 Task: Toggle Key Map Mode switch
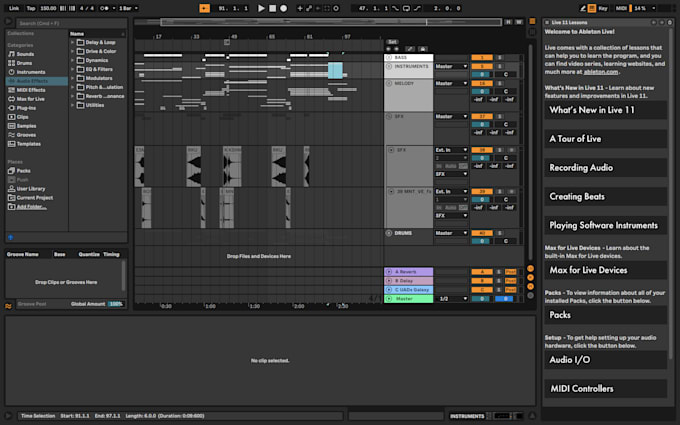tap(603, 8)
